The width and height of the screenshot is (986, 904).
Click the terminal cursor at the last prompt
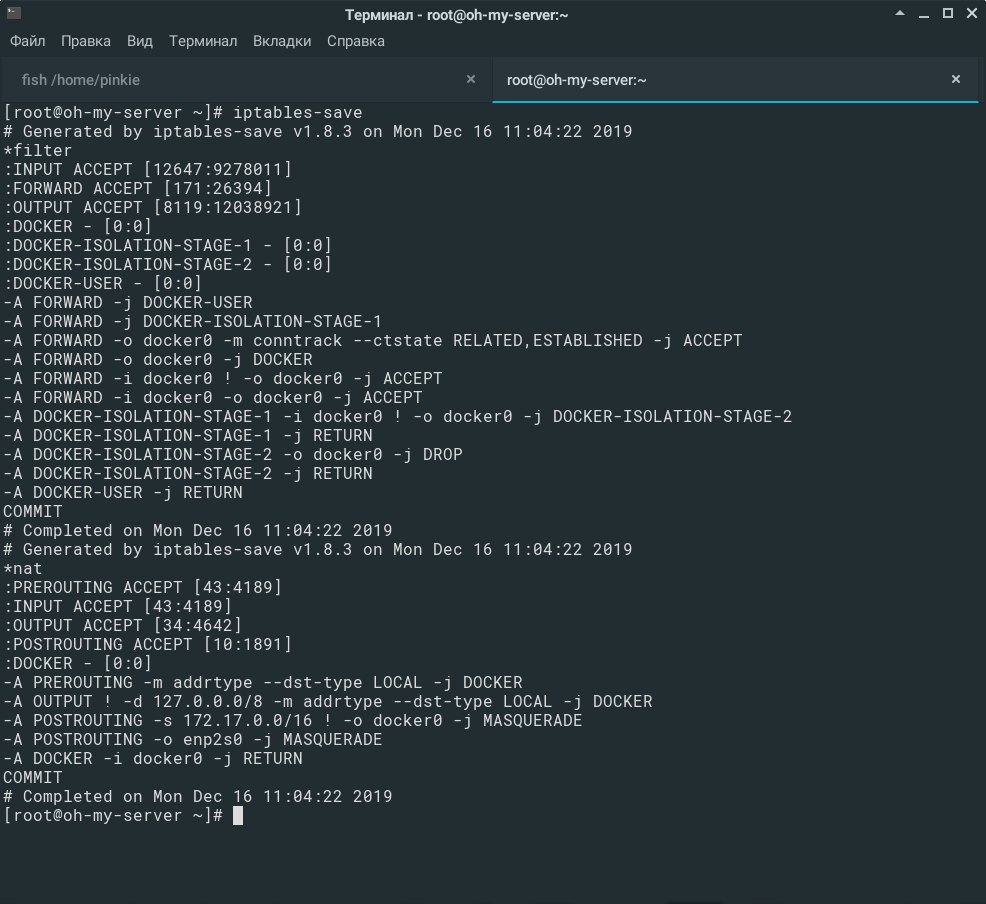[x=238, y=816]
